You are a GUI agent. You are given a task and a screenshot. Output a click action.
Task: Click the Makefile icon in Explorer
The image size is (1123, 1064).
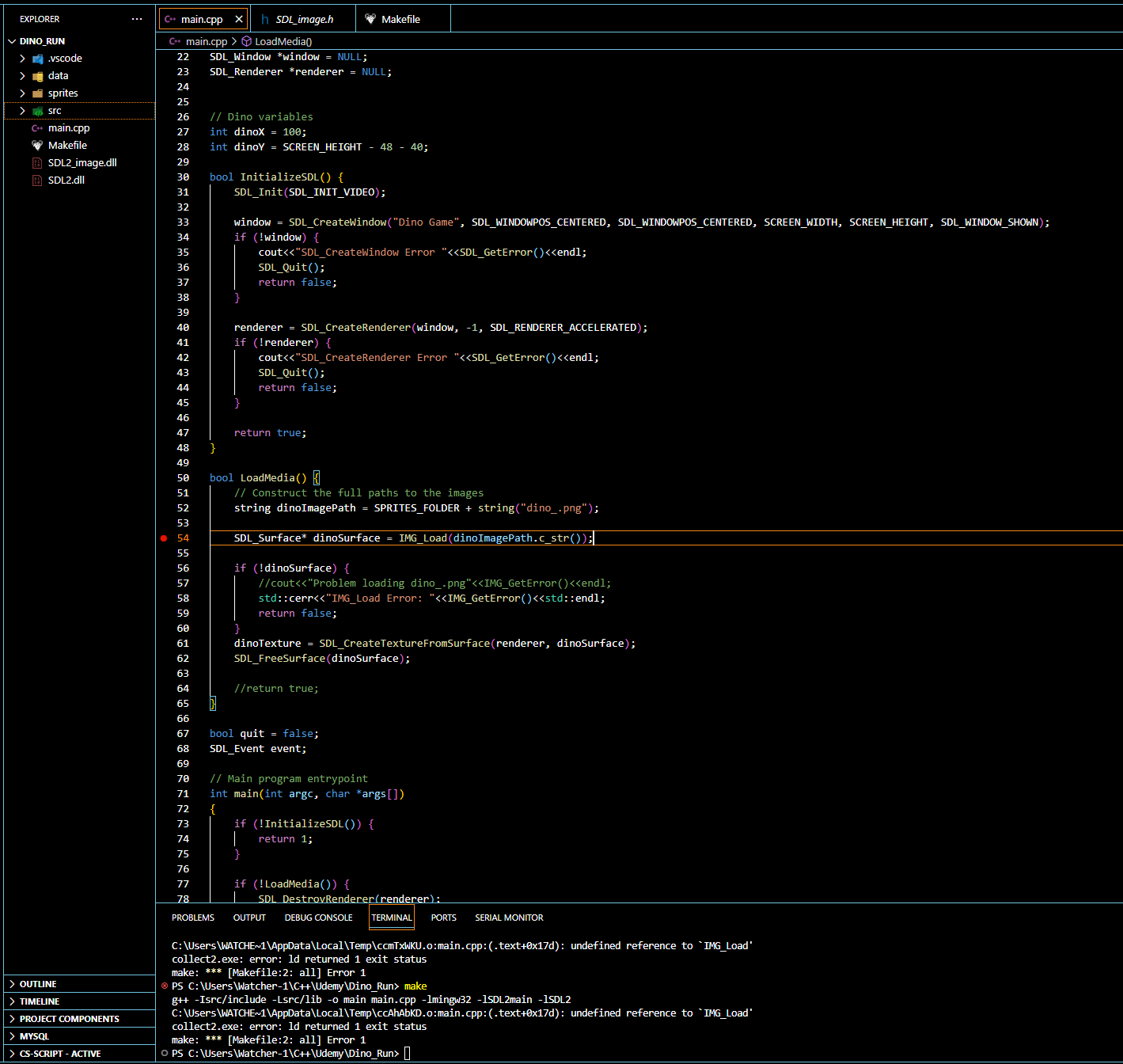[37, 146]
